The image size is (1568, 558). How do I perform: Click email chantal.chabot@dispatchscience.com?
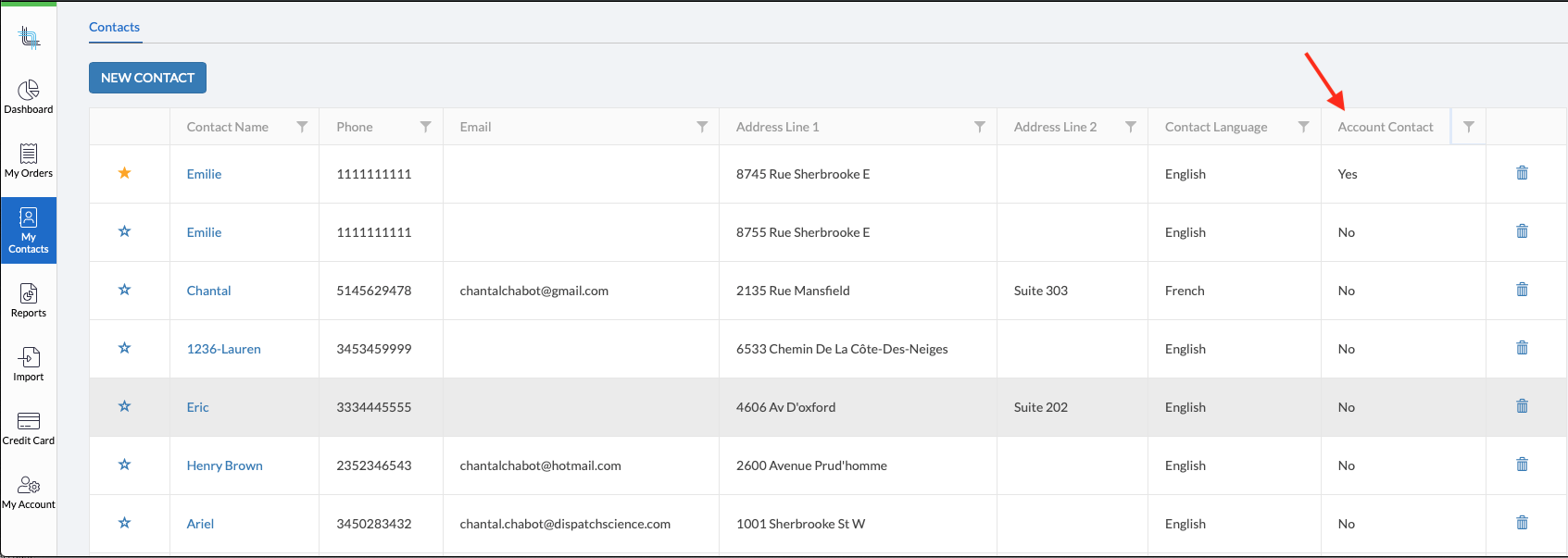click(565, 524)
